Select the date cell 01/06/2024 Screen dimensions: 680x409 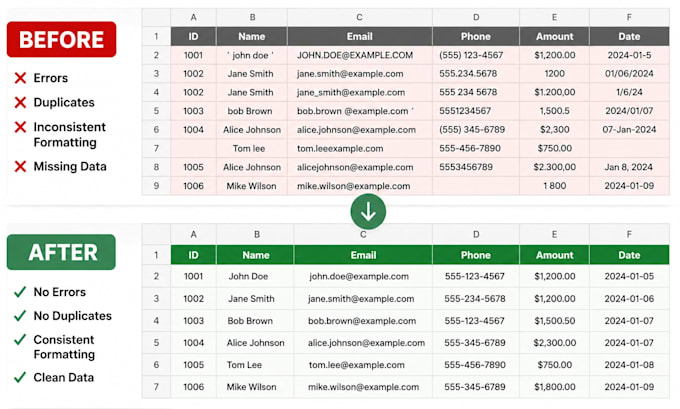point(629,74)
